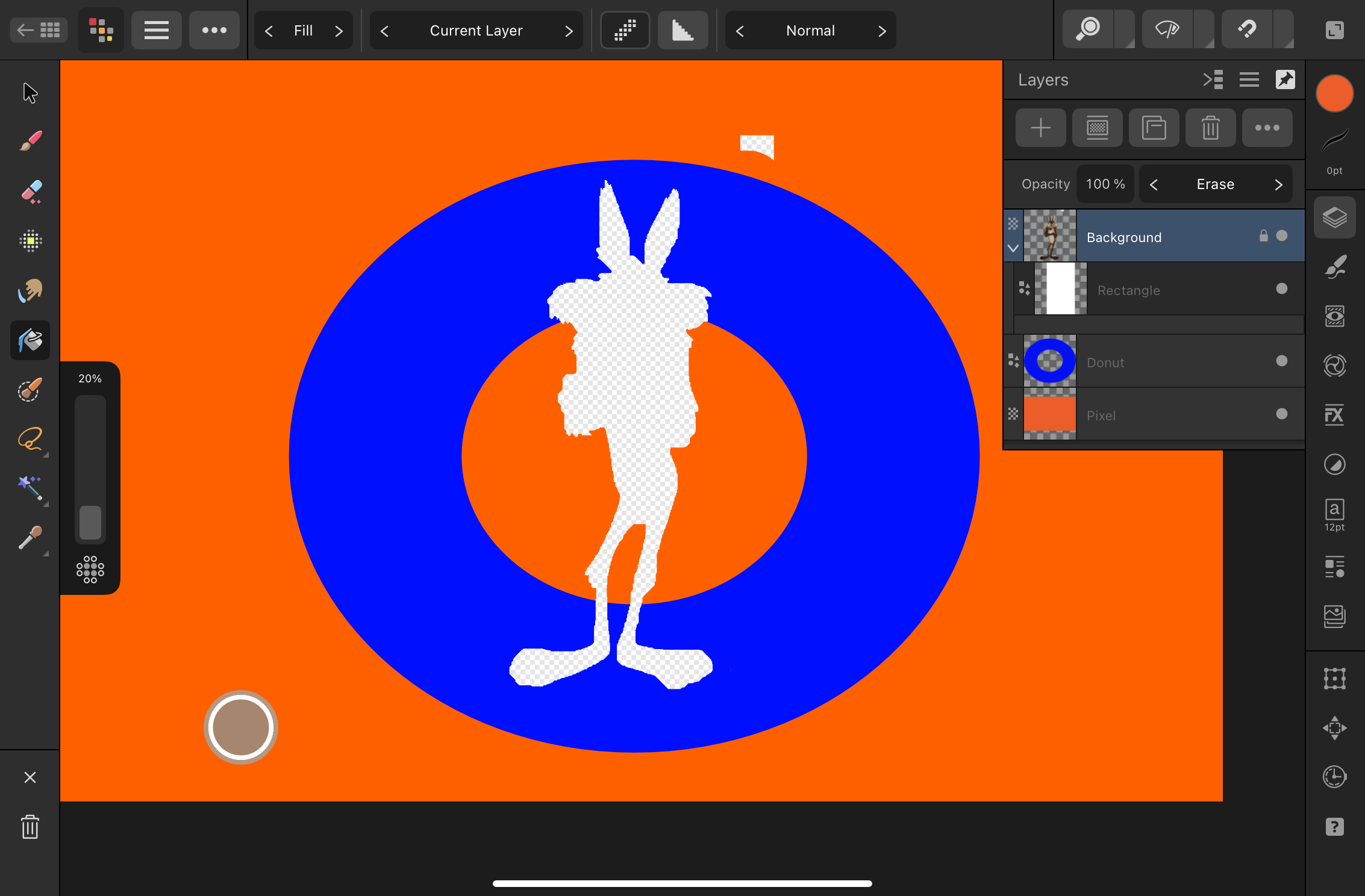Switch Current Layer source to previous
The height and width of the screenshot is (896, 1365).
[x=384, y=31]
